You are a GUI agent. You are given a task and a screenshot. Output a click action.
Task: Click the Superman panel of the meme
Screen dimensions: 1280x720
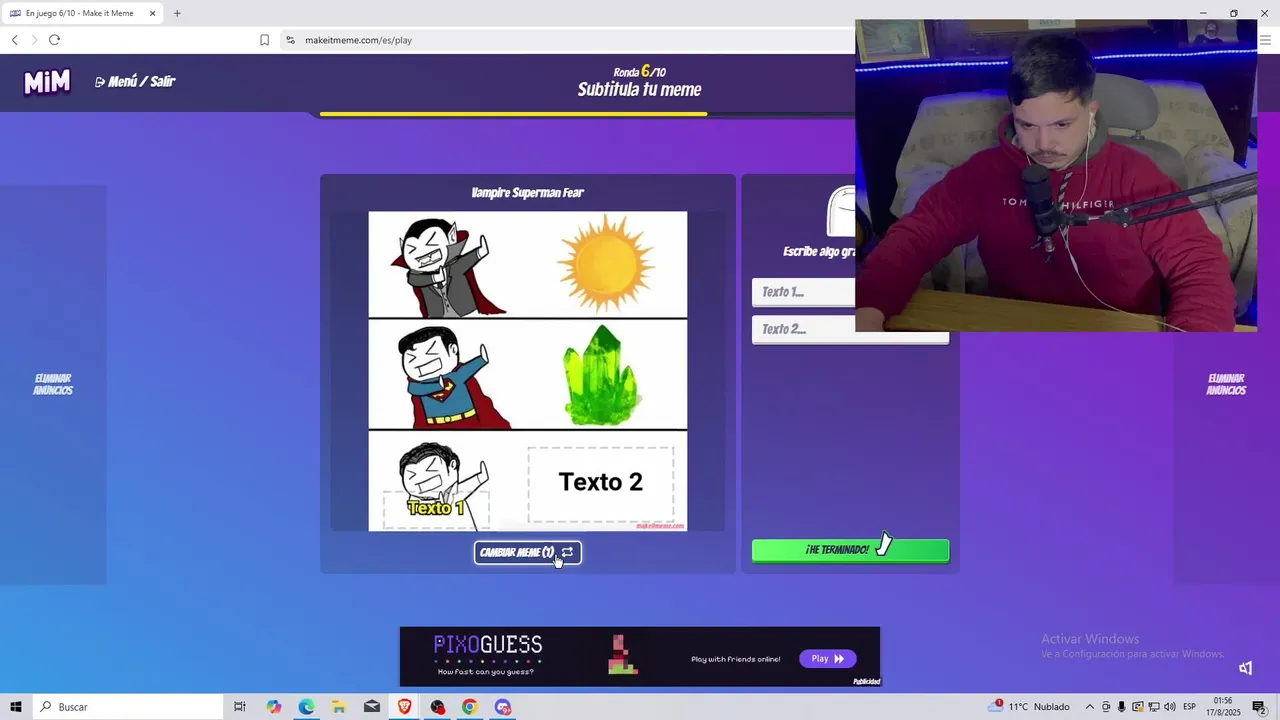point(528,375)
